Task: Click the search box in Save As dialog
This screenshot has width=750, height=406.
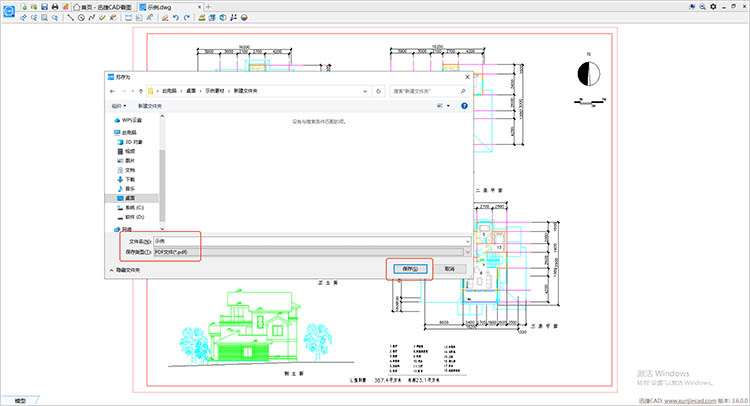Action: 428,91
